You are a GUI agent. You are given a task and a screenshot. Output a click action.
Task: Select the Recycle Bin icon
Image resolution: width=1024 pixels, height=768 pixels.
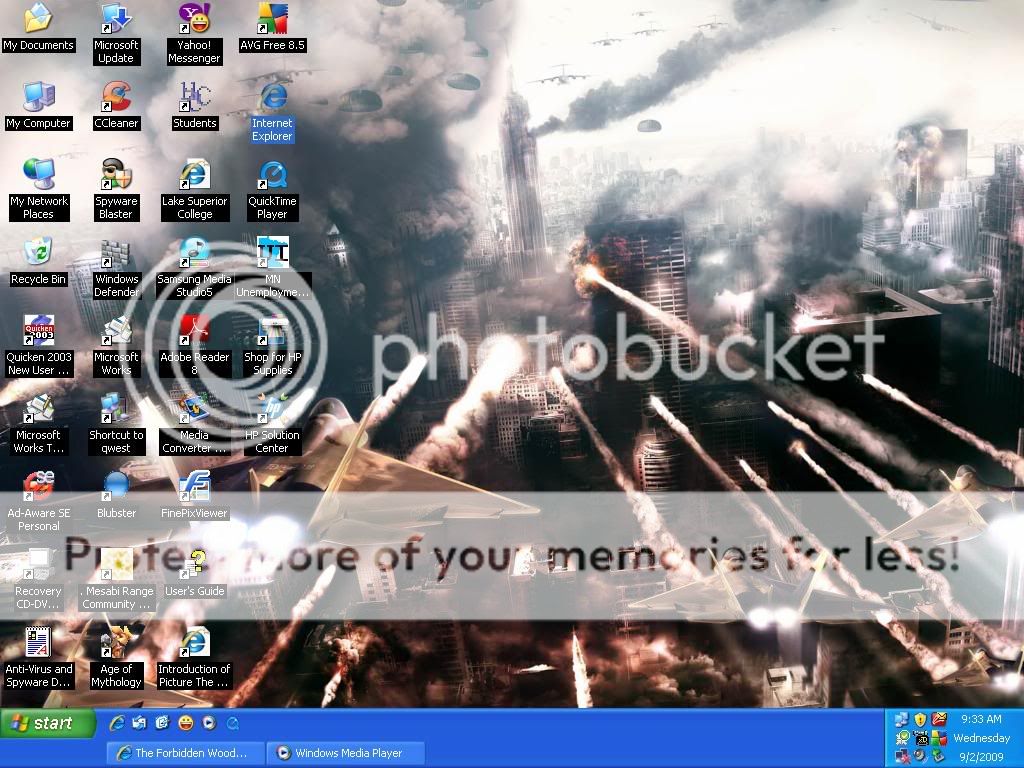point(38,261)
